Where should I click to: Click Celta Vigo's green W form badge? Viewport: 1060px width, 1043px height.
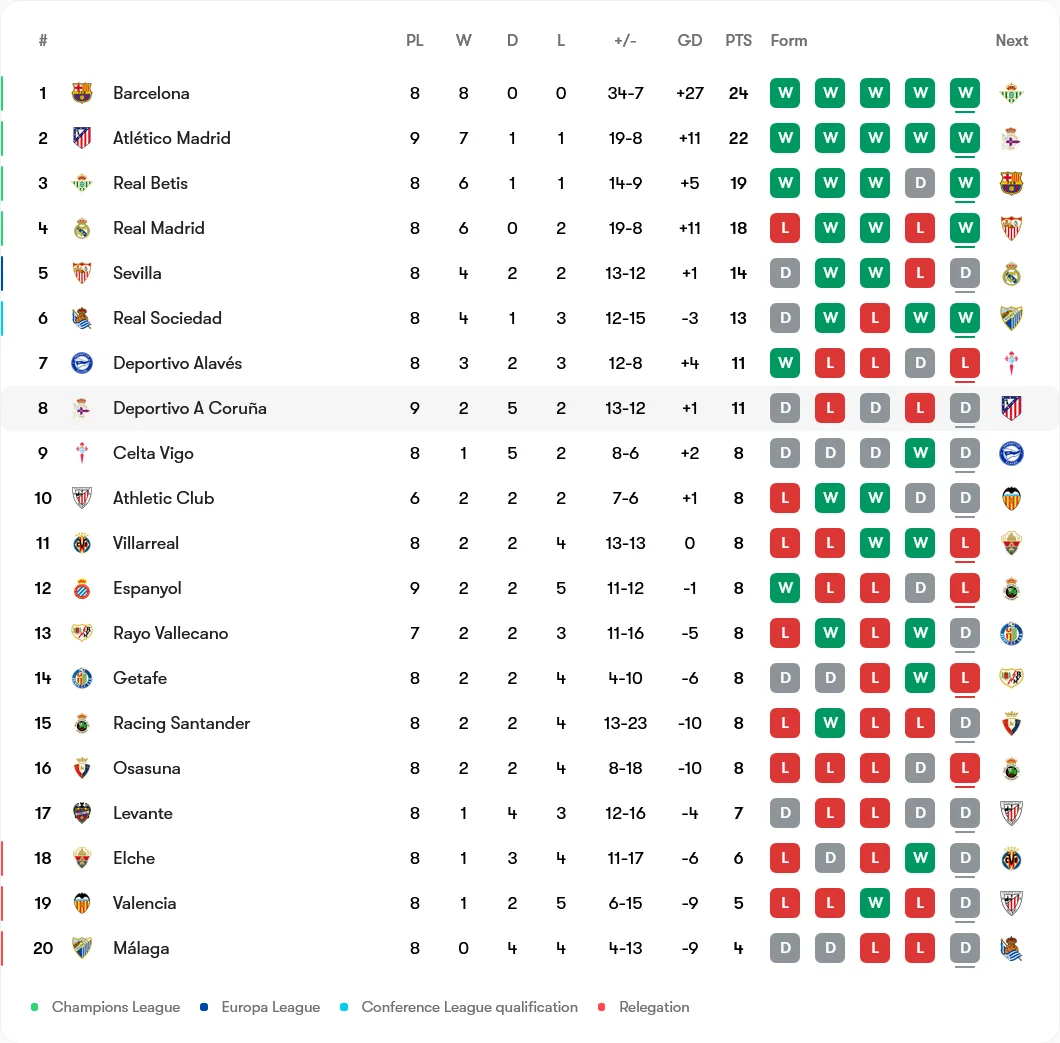click(920, 453)
